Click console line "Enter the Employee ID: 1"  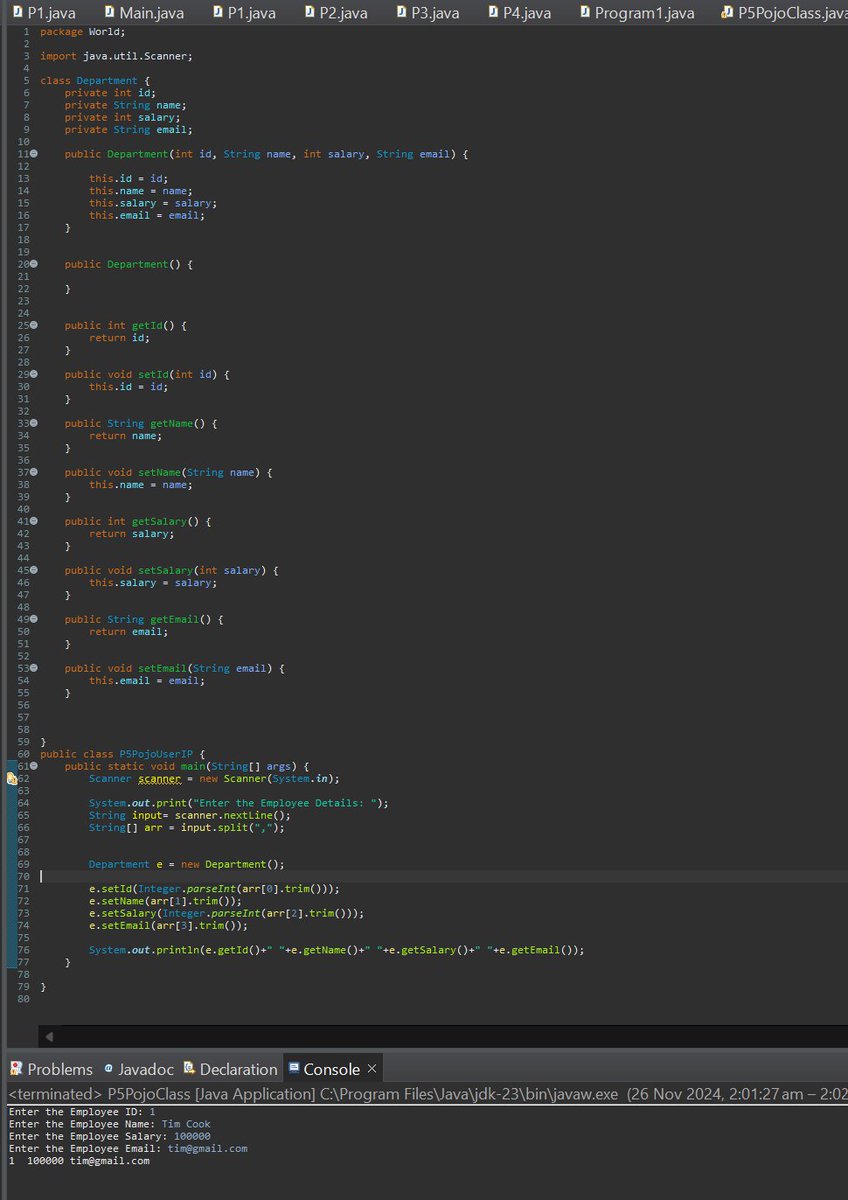[82, 1111]
